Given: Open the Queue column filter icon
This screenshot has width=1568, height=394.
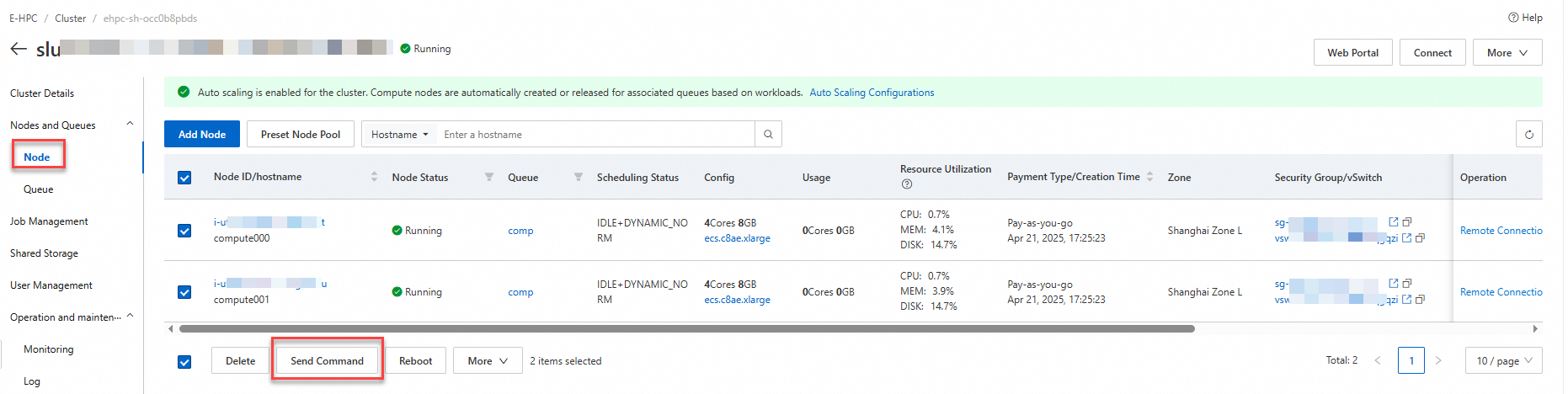Looking at the screenshot, I should 579,177.
